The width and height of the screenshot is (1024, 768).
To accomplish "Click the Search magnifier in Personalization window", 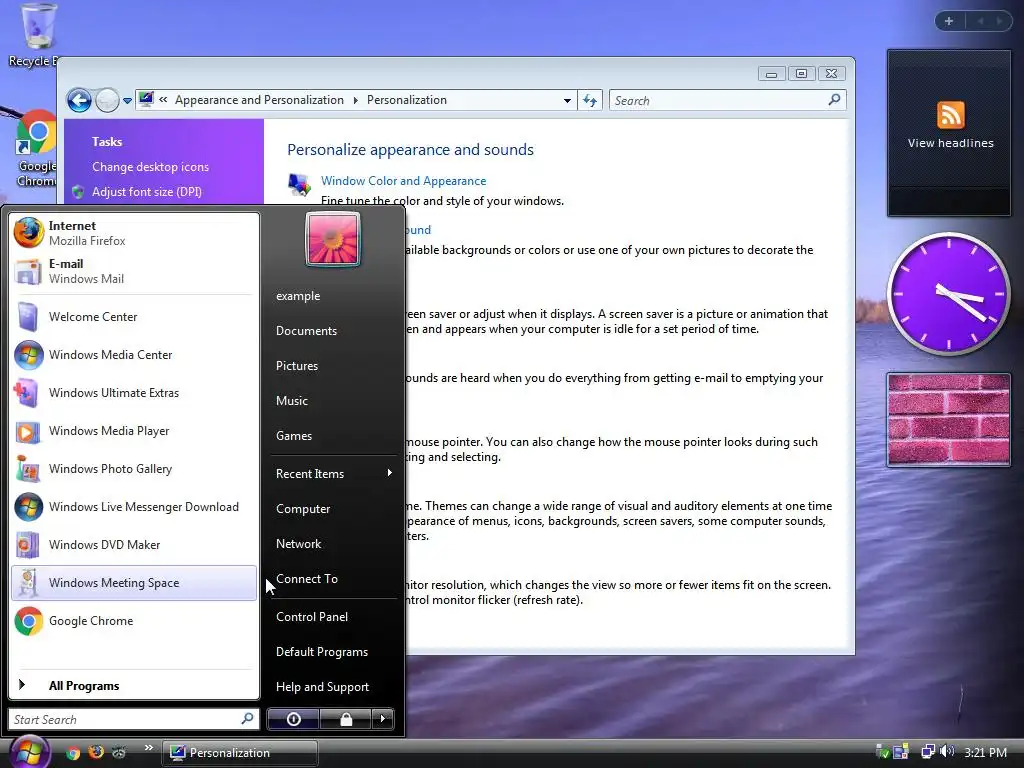I will click(x=834, y=100).
